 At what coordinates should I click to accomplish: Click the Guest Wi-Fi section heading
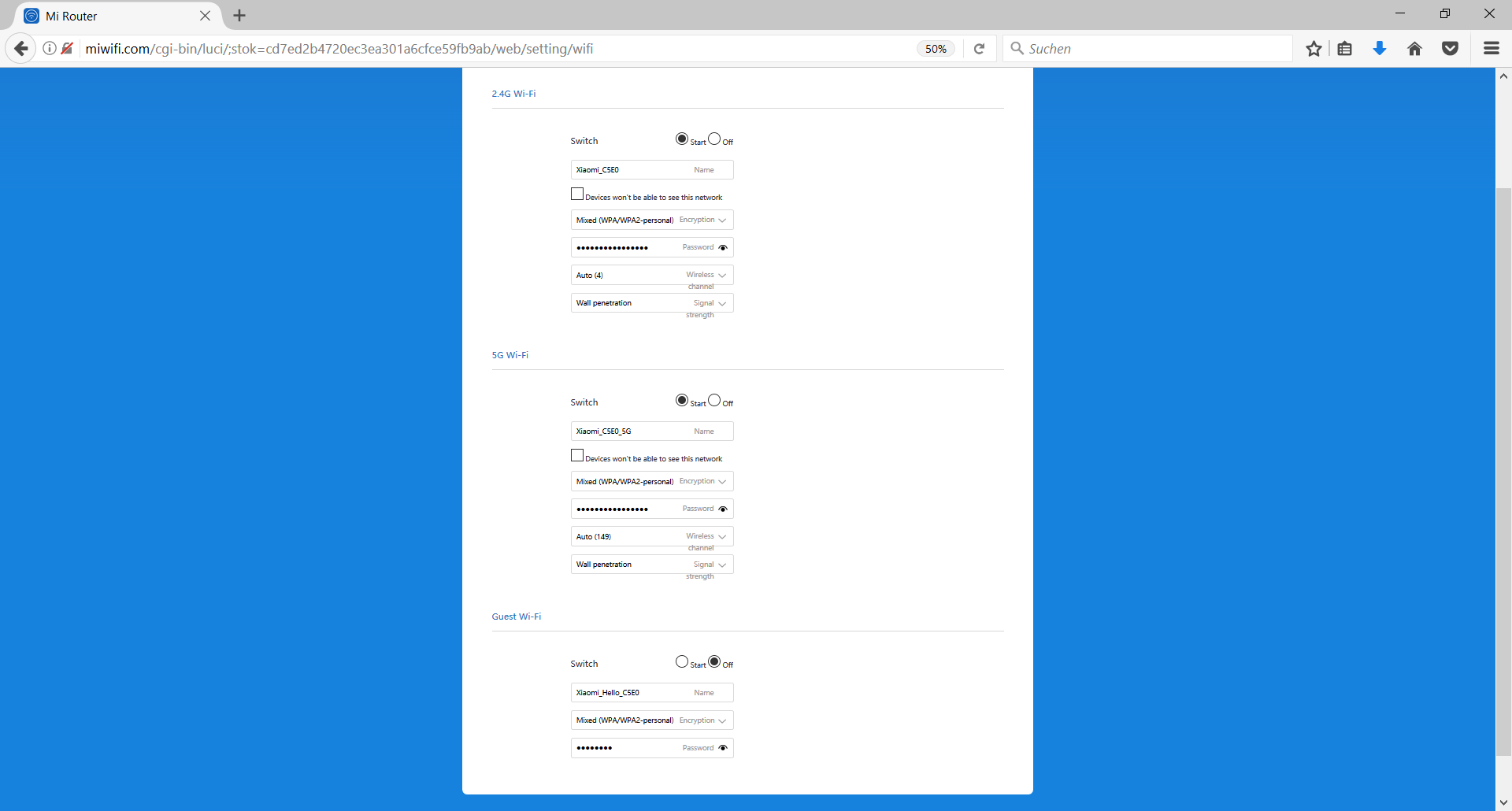[517, 617]
